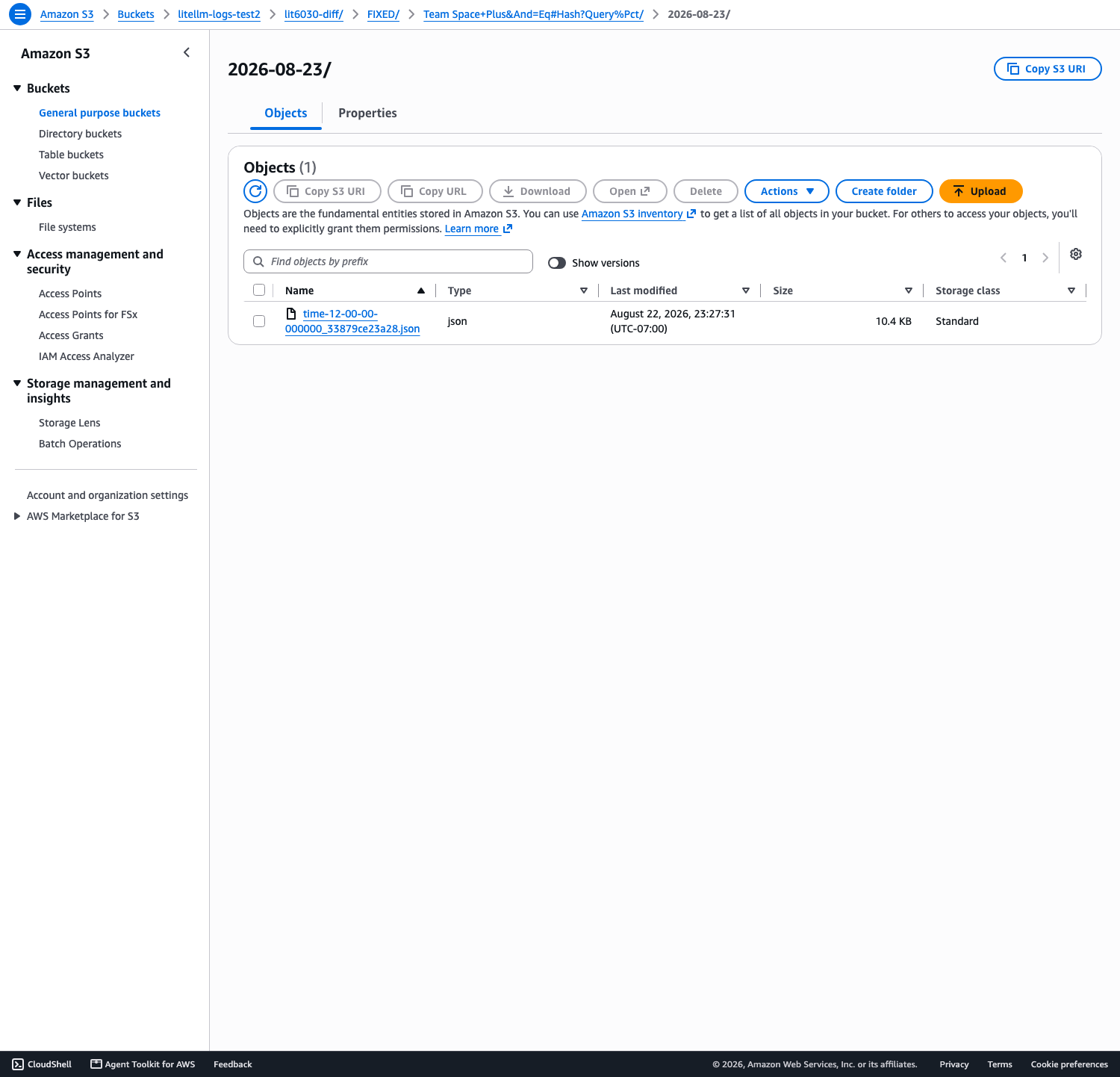Open the table preferences gear icon

[x=1076, y=254]
